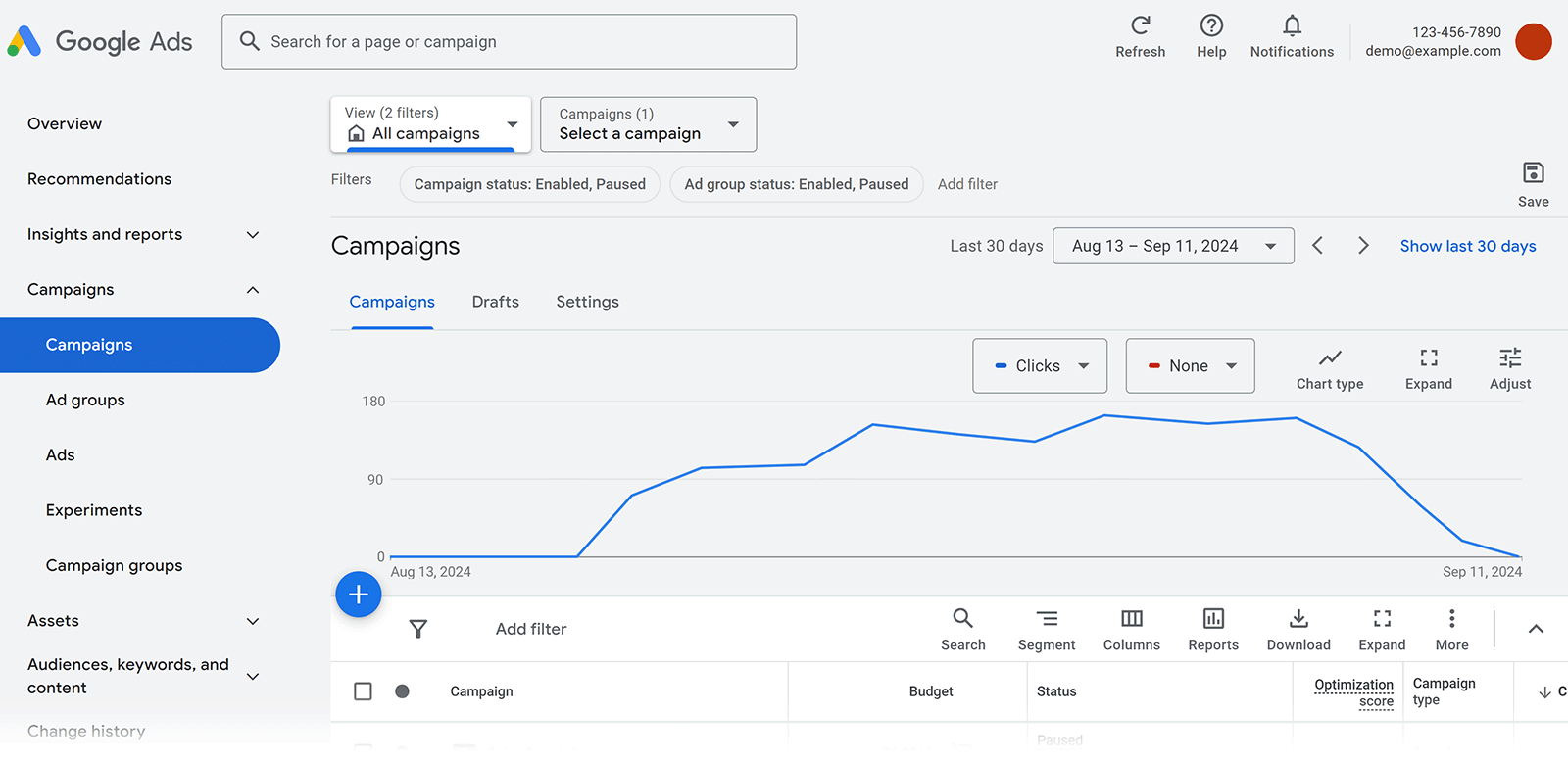The image size is (1568, 761).
Task: Select the highlighted Campaigns sidebar item
Action: 140,345
